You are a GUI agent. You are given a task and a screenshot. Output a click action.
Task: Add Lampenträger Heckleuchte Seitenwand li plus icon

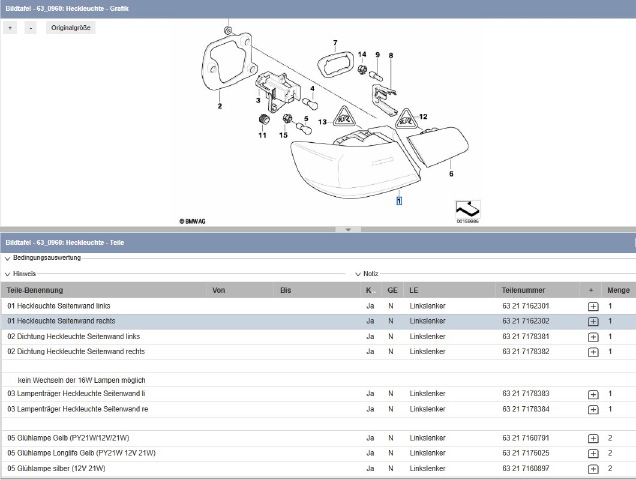593,394
